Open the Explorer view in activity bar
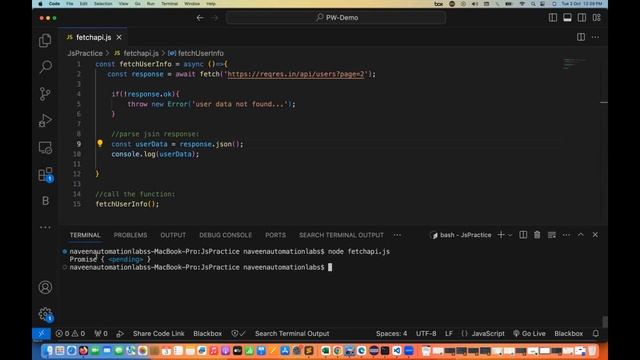The image size is (640, 360). [x=45, y=40]
